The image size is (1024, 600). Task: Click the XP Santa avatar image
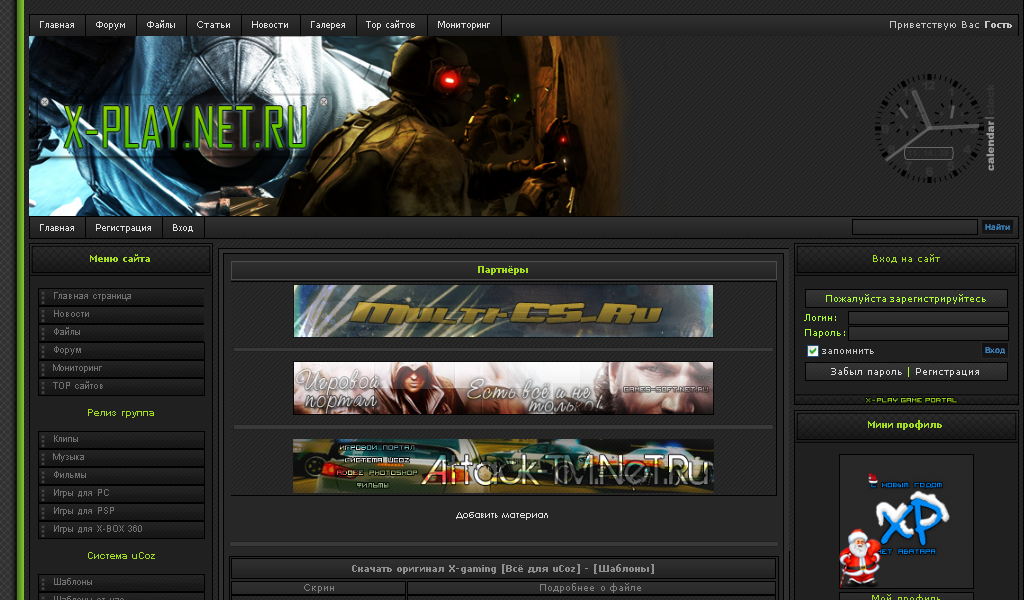click(906, 521)
